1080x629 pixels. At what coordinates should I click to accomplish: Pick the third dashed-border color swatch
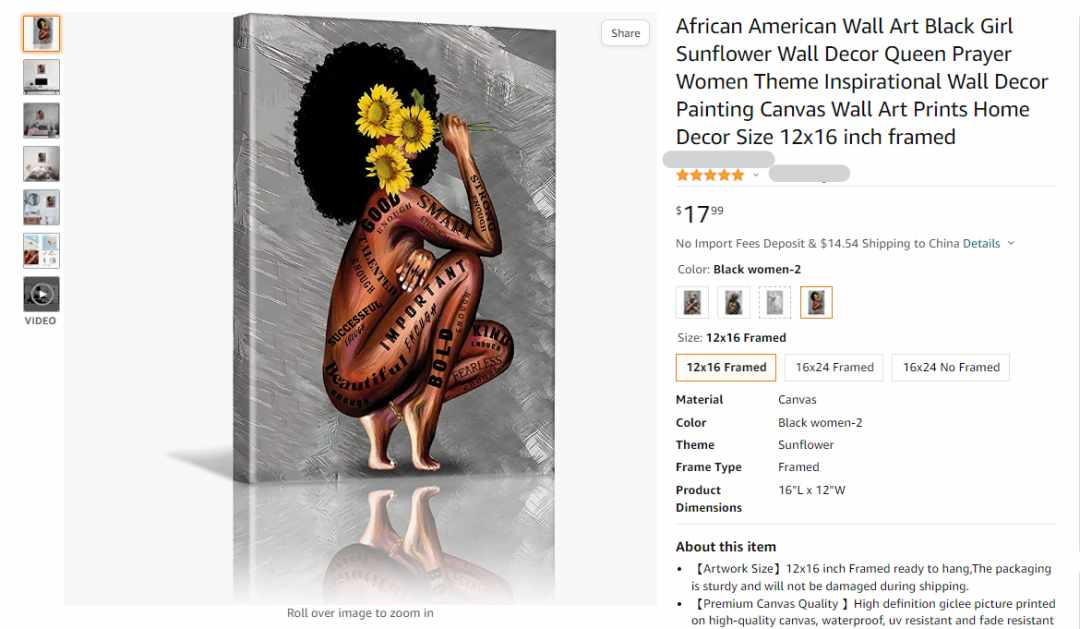point(775,302)
